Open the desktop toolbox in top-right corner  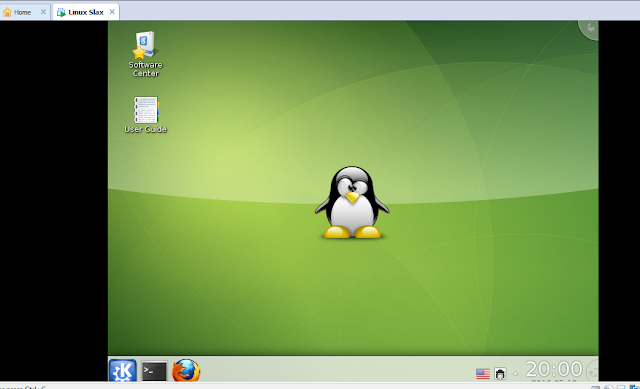click(x=589, y=29)
